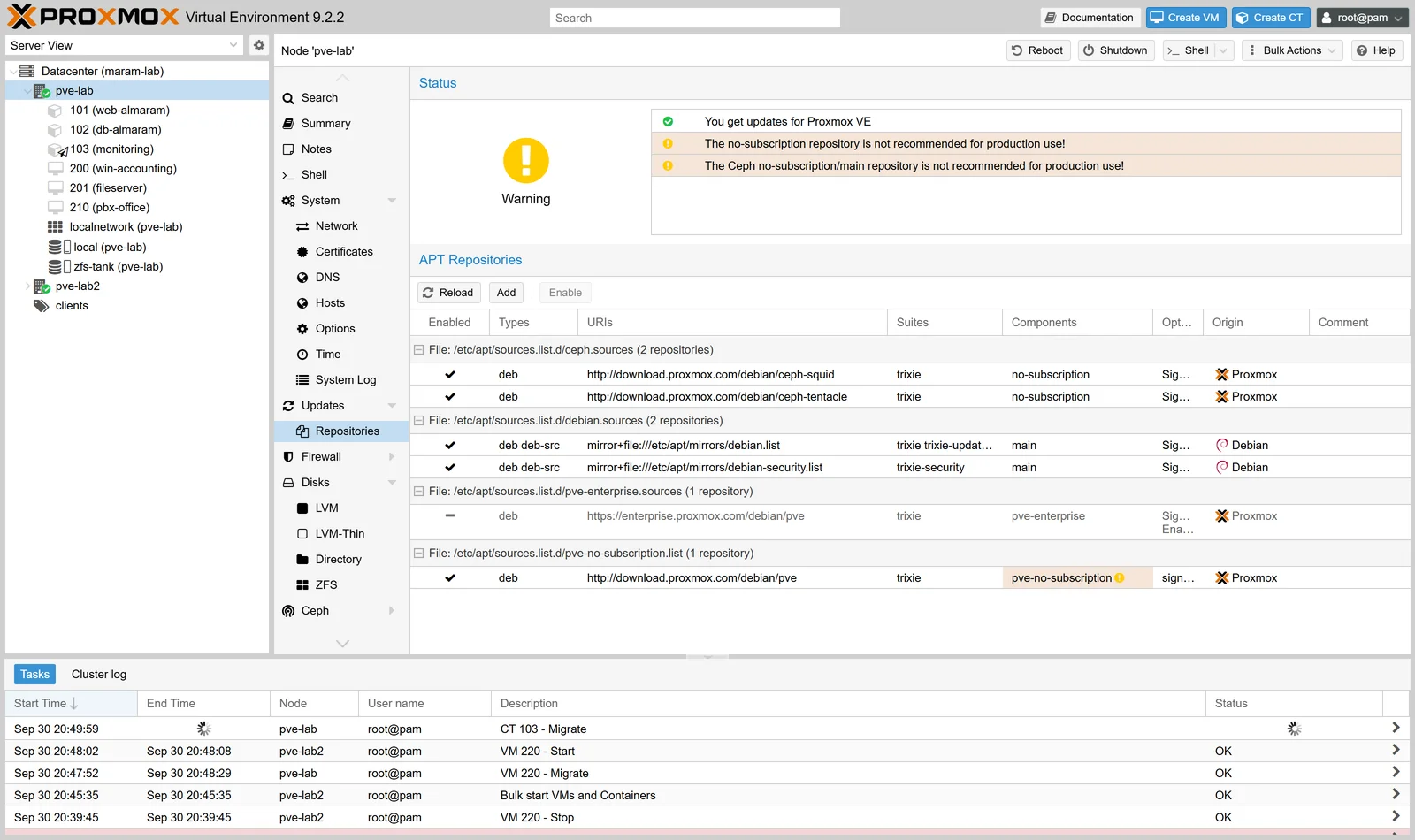Click the gear icon beside Server View
1415x840 pixels.
click(x=258, y=45)
